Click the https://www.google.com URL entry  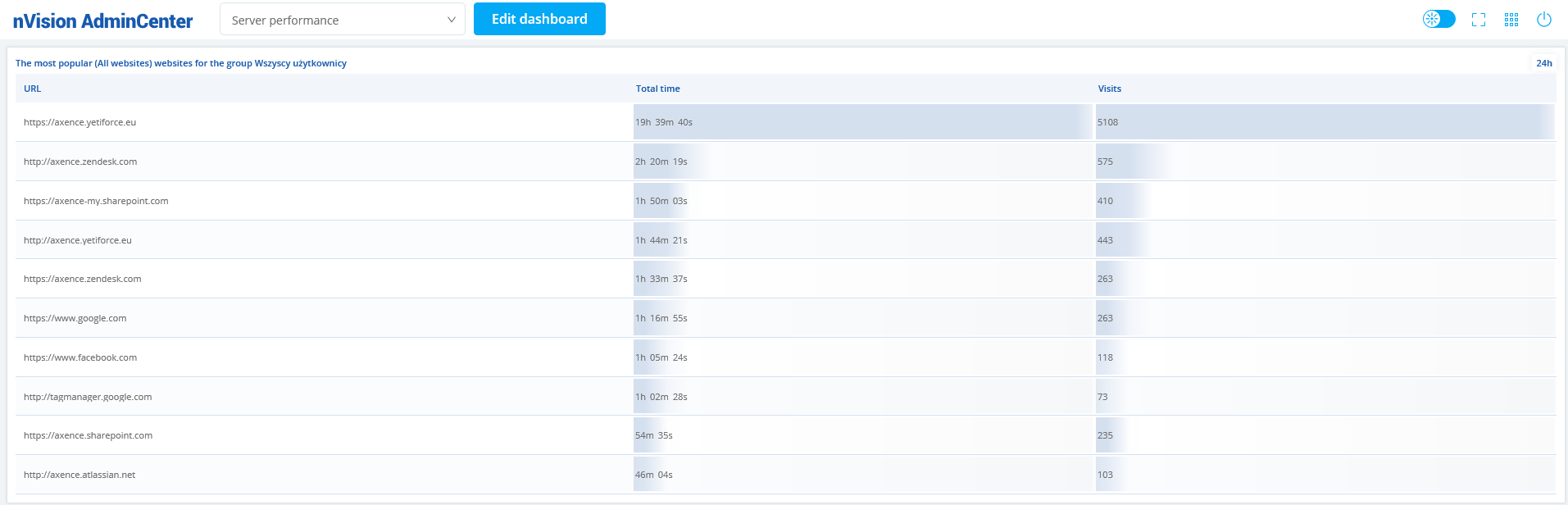[x=75, y=318]
